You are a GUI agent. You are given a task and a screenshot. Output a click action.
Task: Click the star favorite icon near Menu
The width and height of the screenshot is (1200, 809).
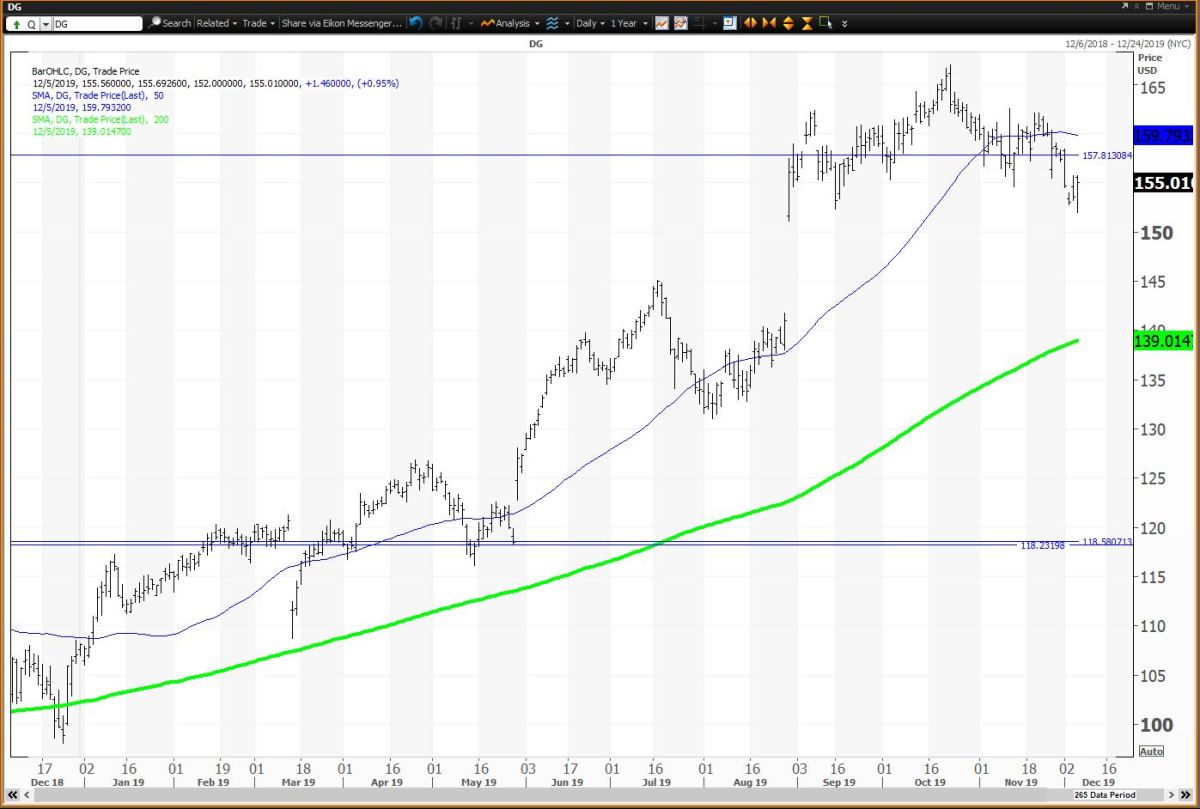pos(1137,6)
